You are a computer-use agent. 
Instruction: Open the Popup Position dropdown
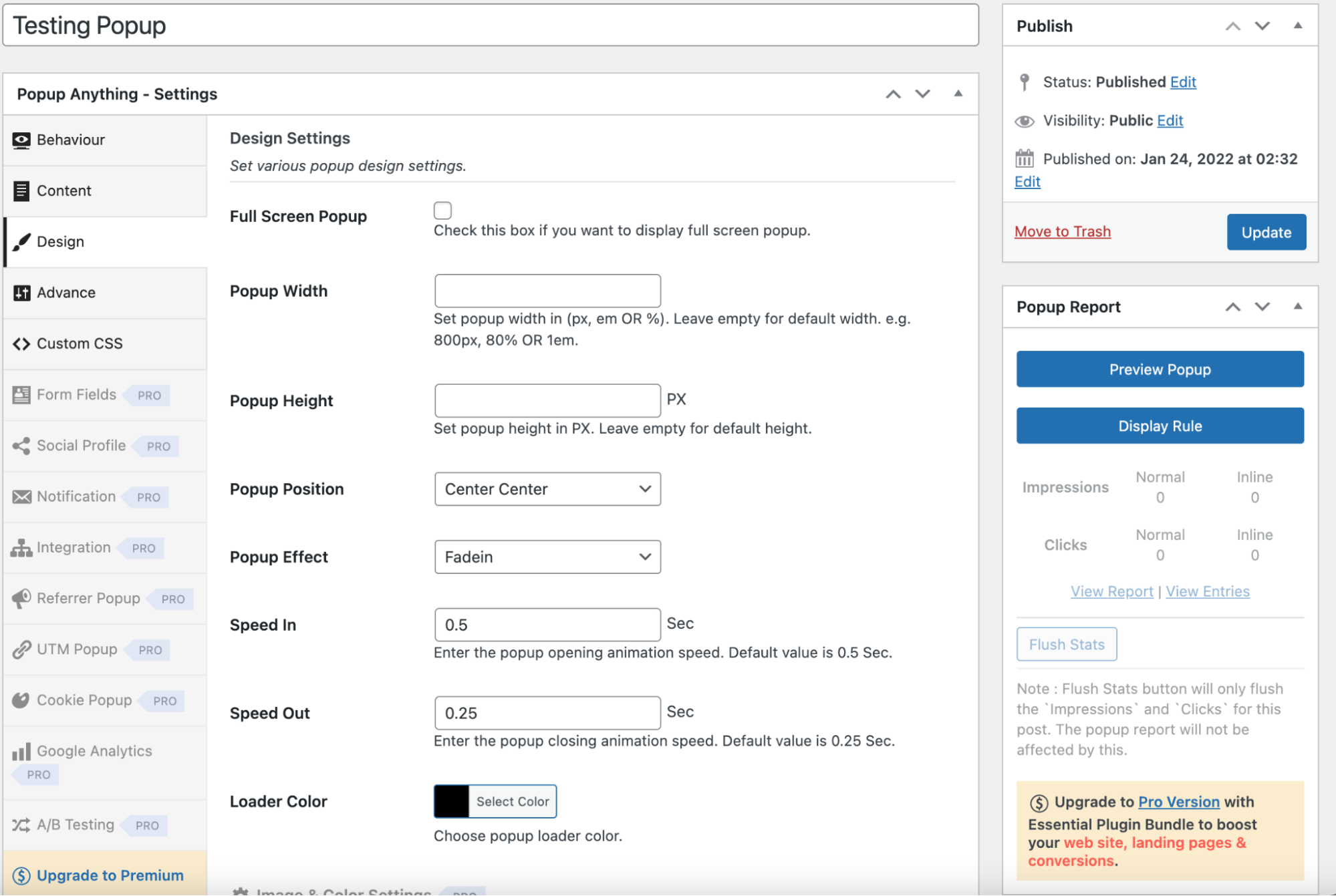click(547, 489)
